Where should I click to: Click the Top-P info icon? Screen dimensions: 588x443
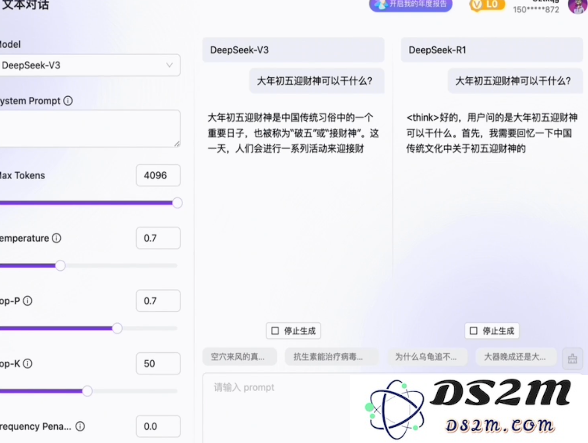pos(28,301)
